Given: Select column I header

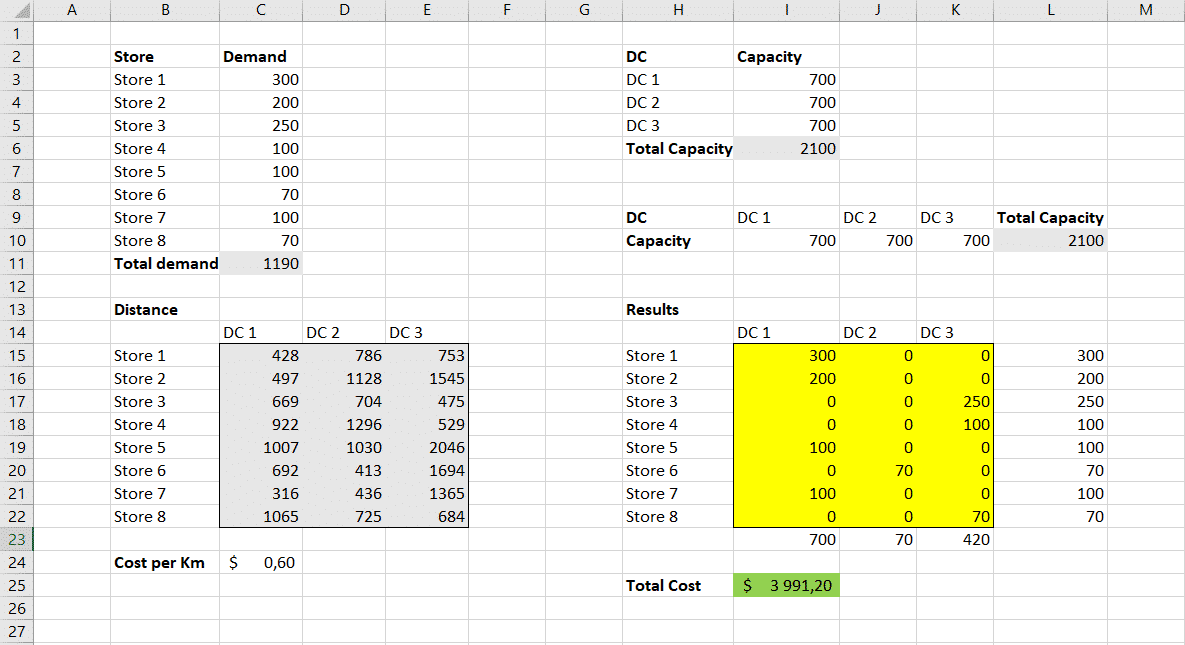Looking at the screenshot, I should [786, 10].
